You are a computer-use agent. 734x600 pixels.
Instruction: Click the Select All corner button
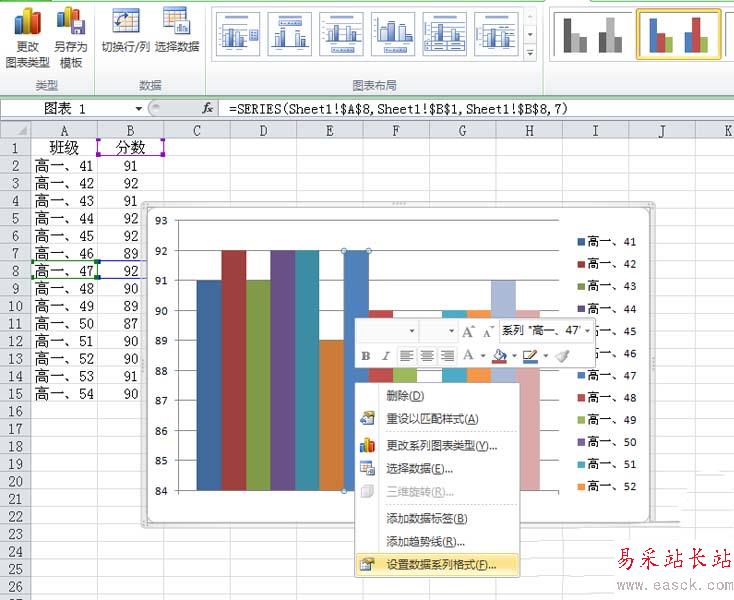(15, 131)
